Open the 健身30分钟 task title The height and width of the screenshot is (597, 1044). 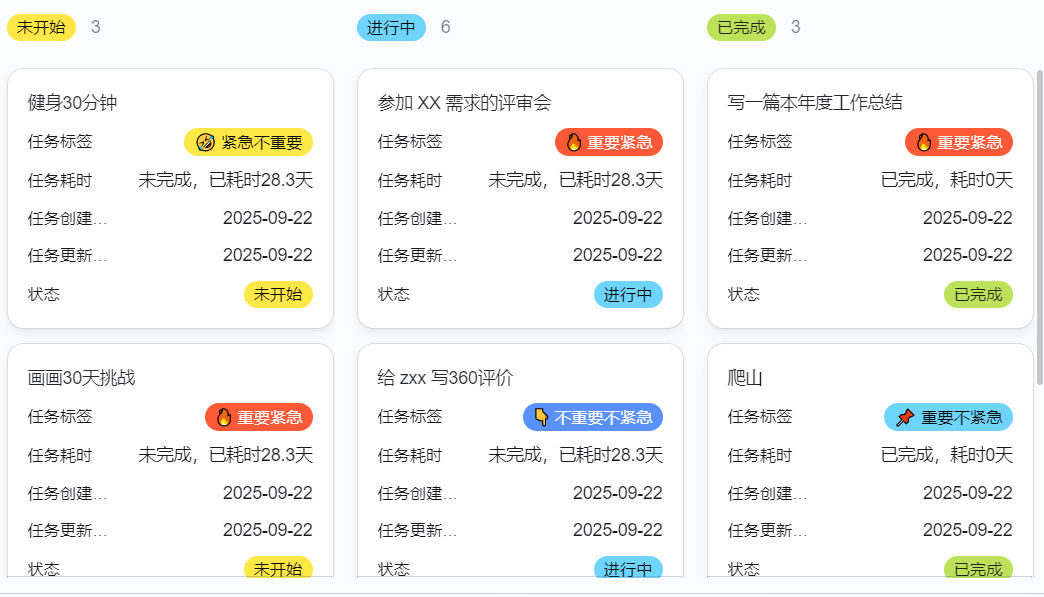click(x=74, y=102)
